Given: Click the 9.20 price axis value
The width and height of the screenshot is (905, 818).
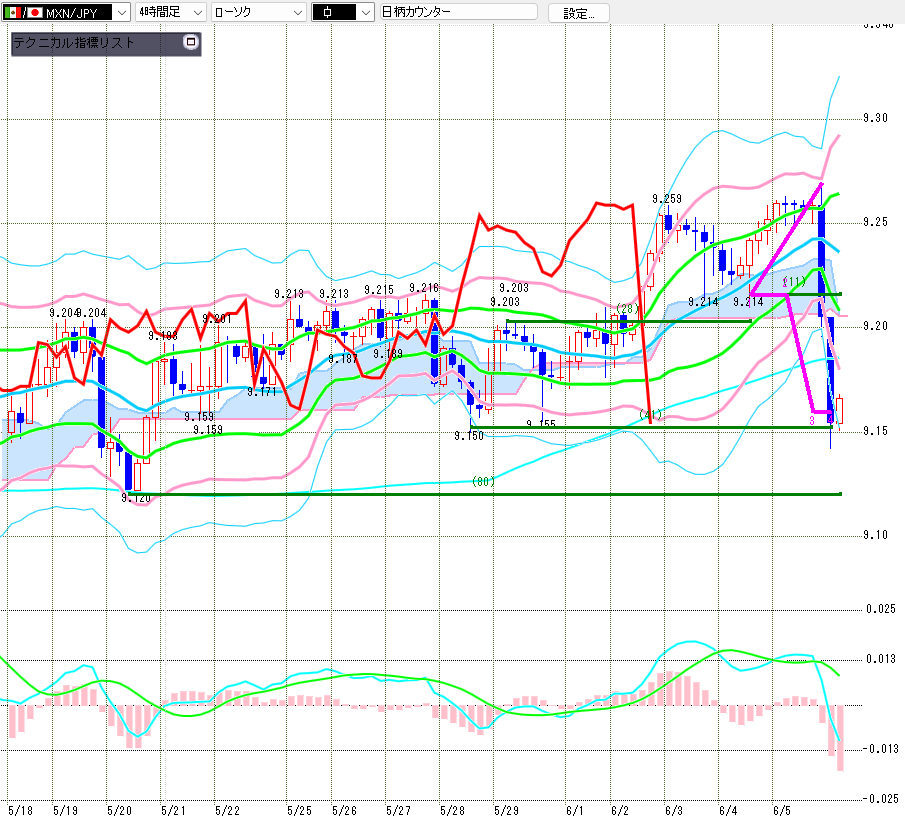Looking at the screenshot, I should click(876, 326).
